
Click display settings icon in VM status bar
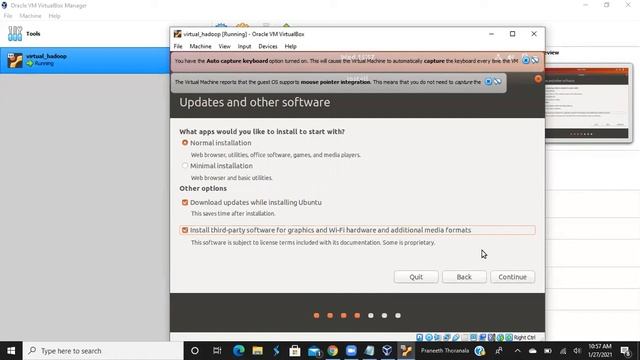pyautogui.click(x=473, y=338)
